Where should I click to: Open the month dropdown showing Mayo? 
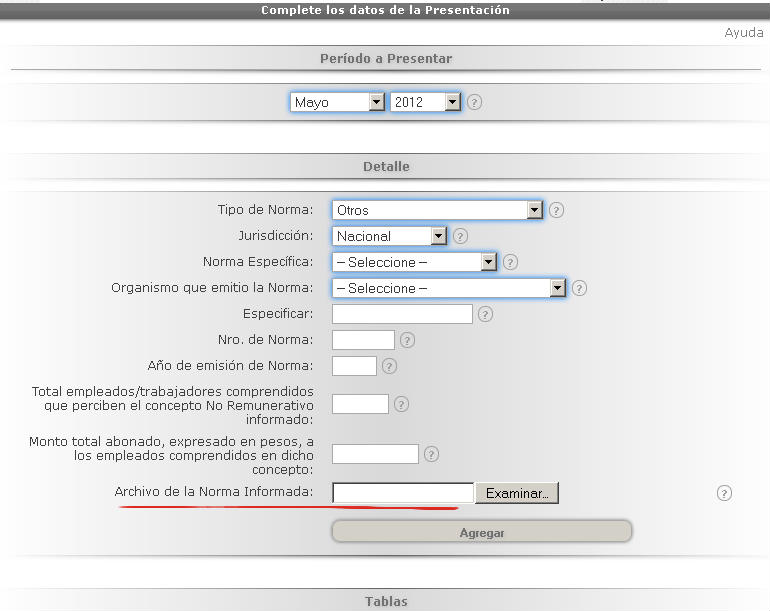[337, 102]
